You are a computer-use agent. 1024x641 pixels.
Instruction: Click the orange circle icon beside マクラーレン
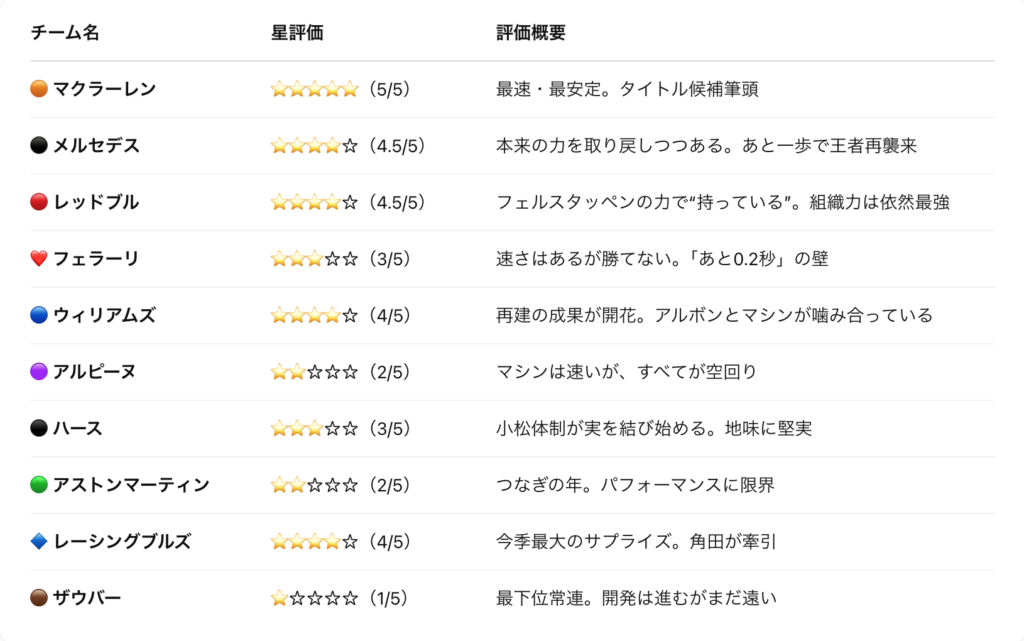click(x=39, y=89)
